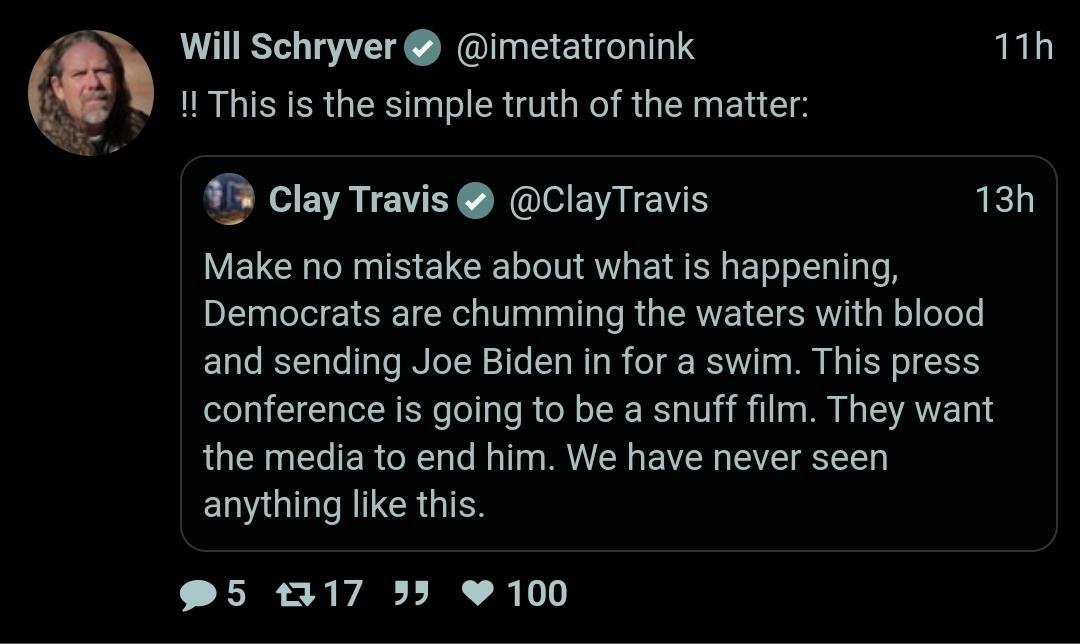The height and width of the screenshot is (644, 1080).
Task: Click the retweet count of 17
Action: tap(343, 594)
